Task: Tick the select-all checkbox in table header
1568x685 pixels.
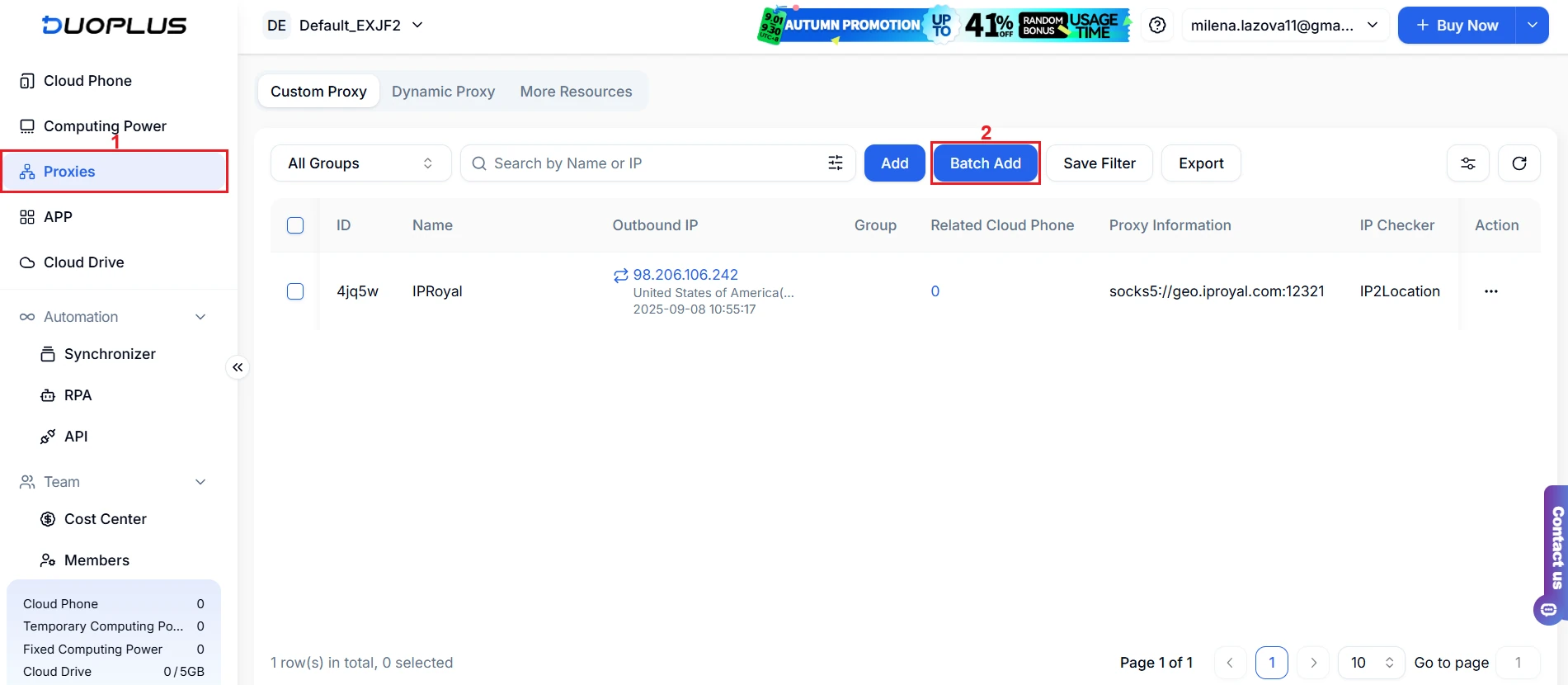Action: [x=295, y=225]
